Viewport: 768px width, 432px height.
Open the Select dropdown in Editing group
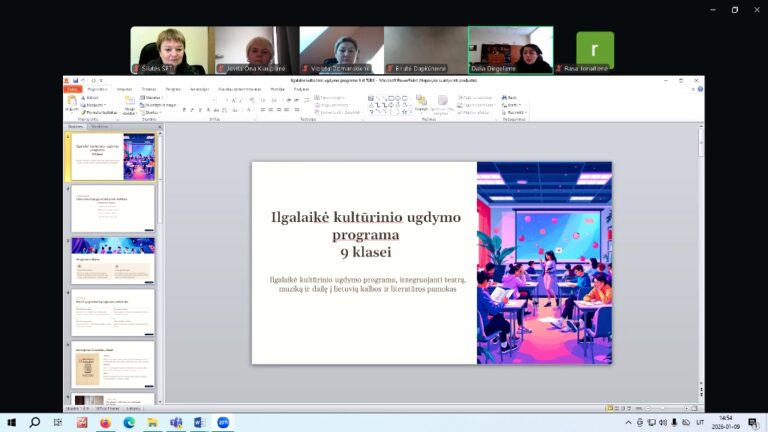pos(514,112)
